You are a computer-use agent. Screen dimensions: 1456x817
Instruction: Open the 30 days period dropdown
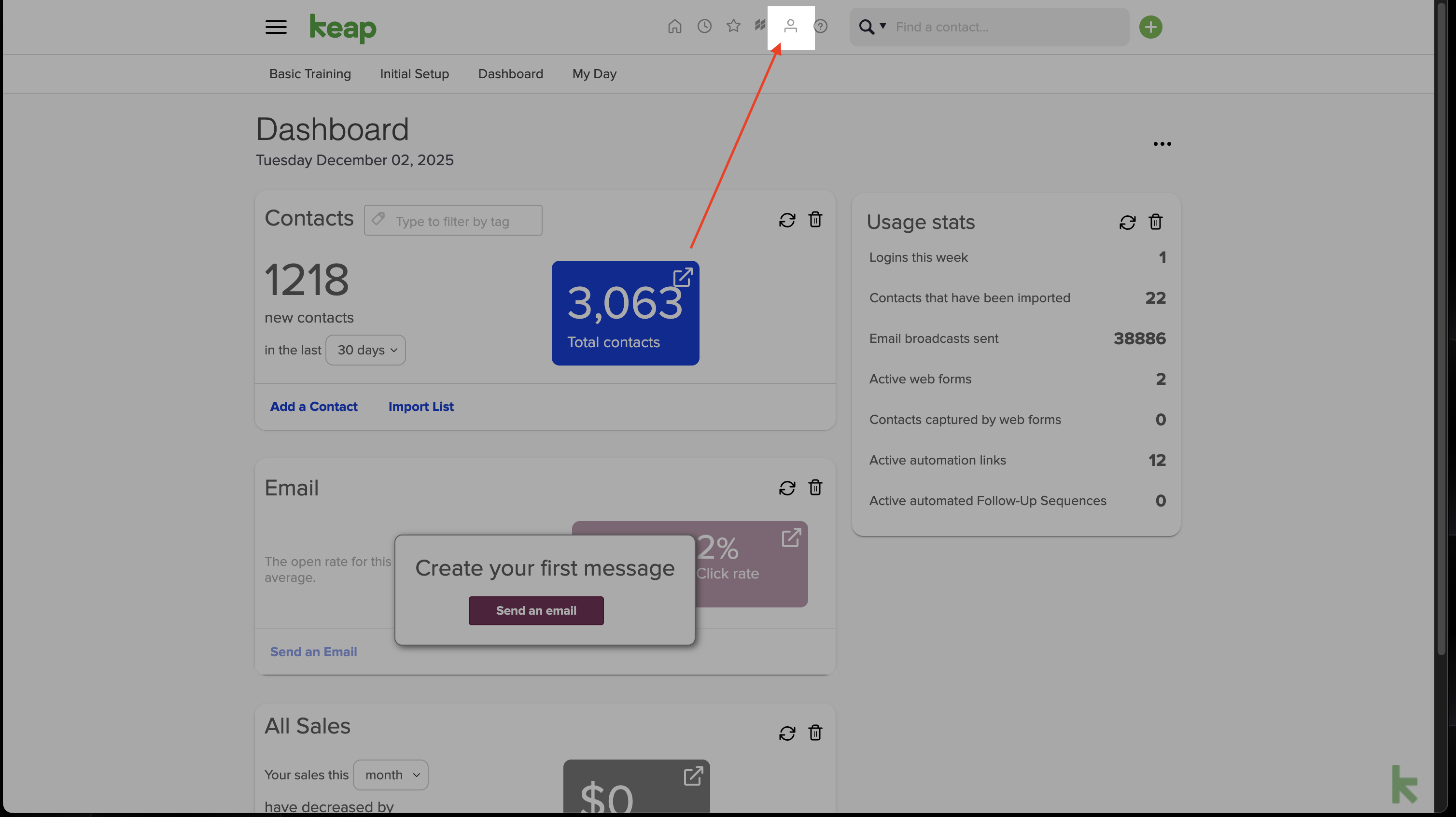pyautogui.click(x=366, y=350)
